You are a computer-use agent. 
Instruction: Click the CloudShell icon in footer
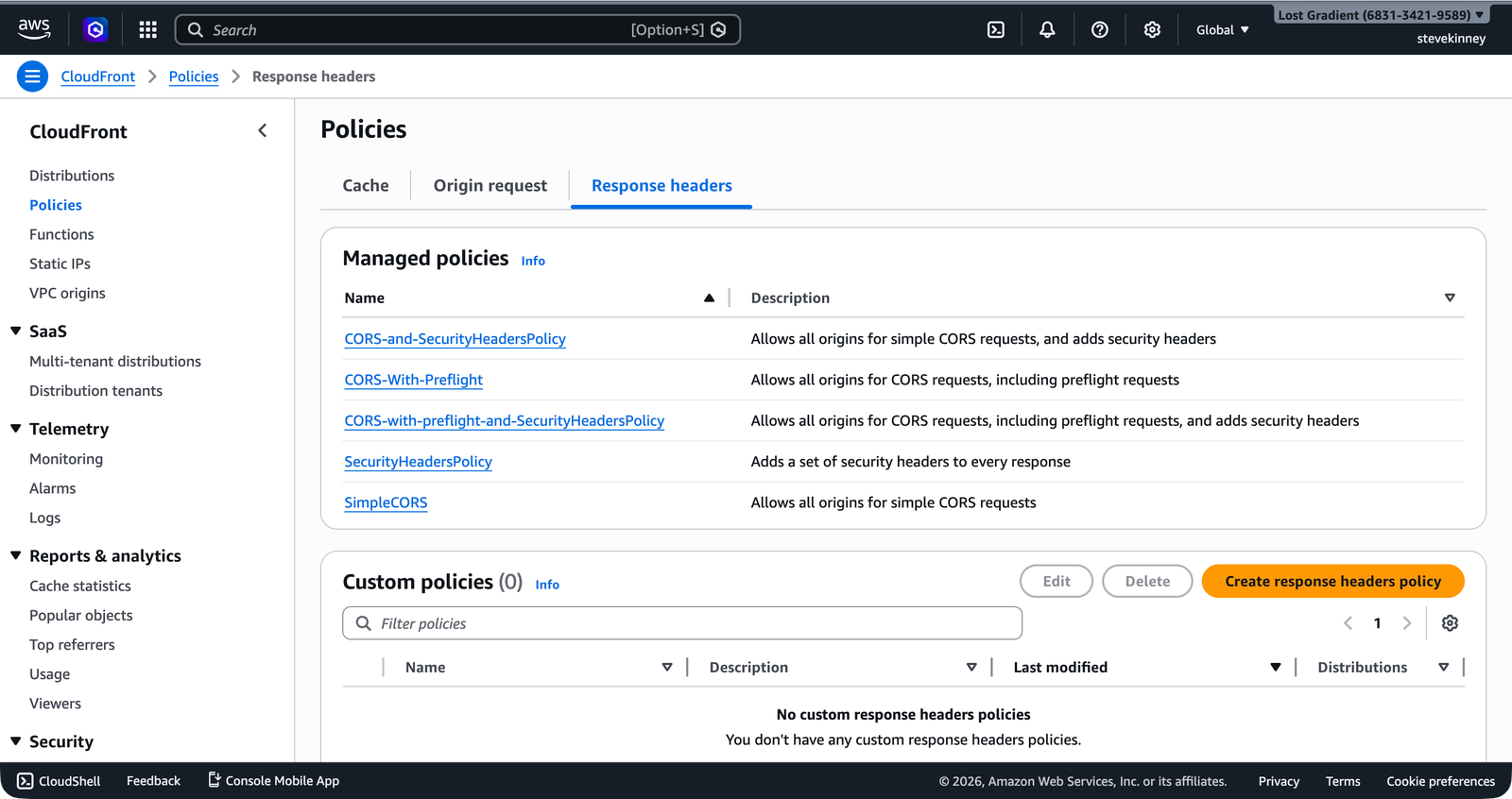click(26, 781)
